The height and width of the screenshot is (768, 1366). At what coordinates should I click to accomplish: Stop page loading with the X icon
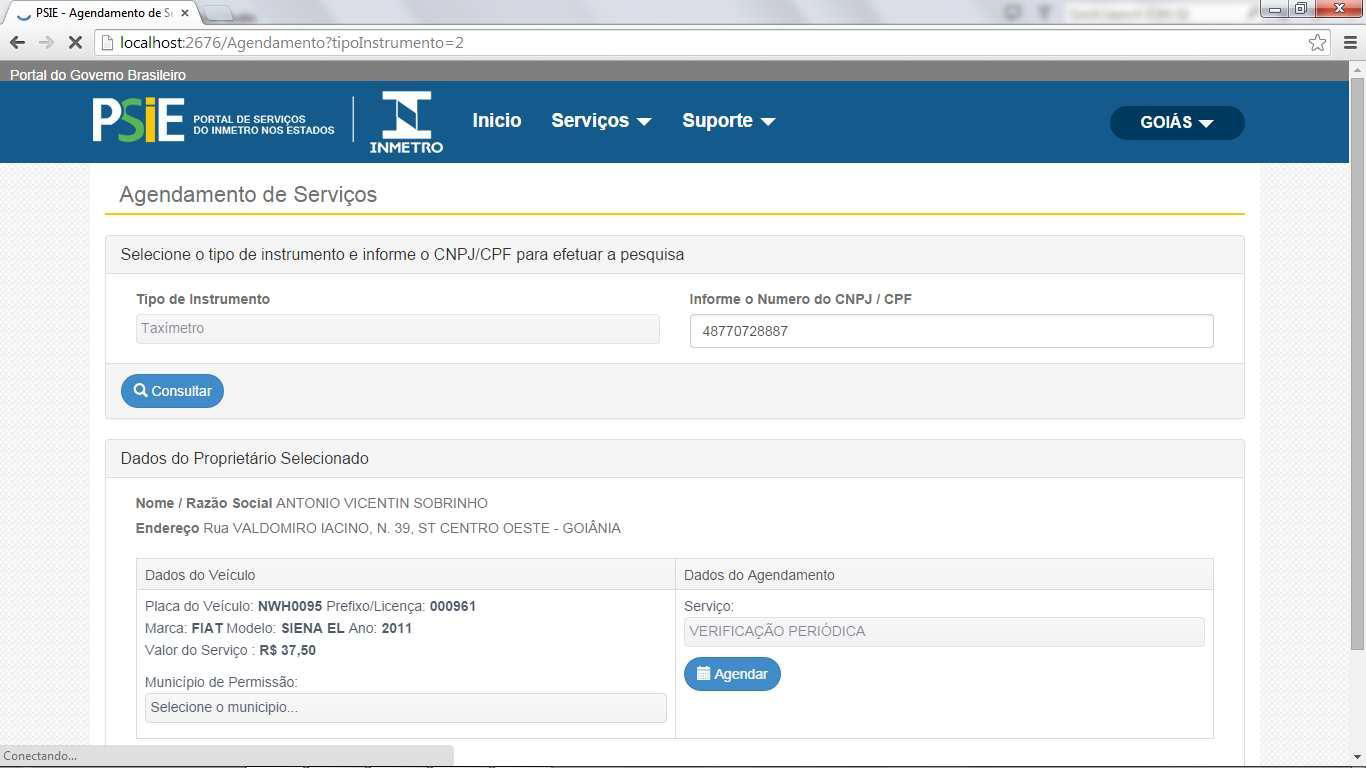pyautogui.click(x=76, y=43)
